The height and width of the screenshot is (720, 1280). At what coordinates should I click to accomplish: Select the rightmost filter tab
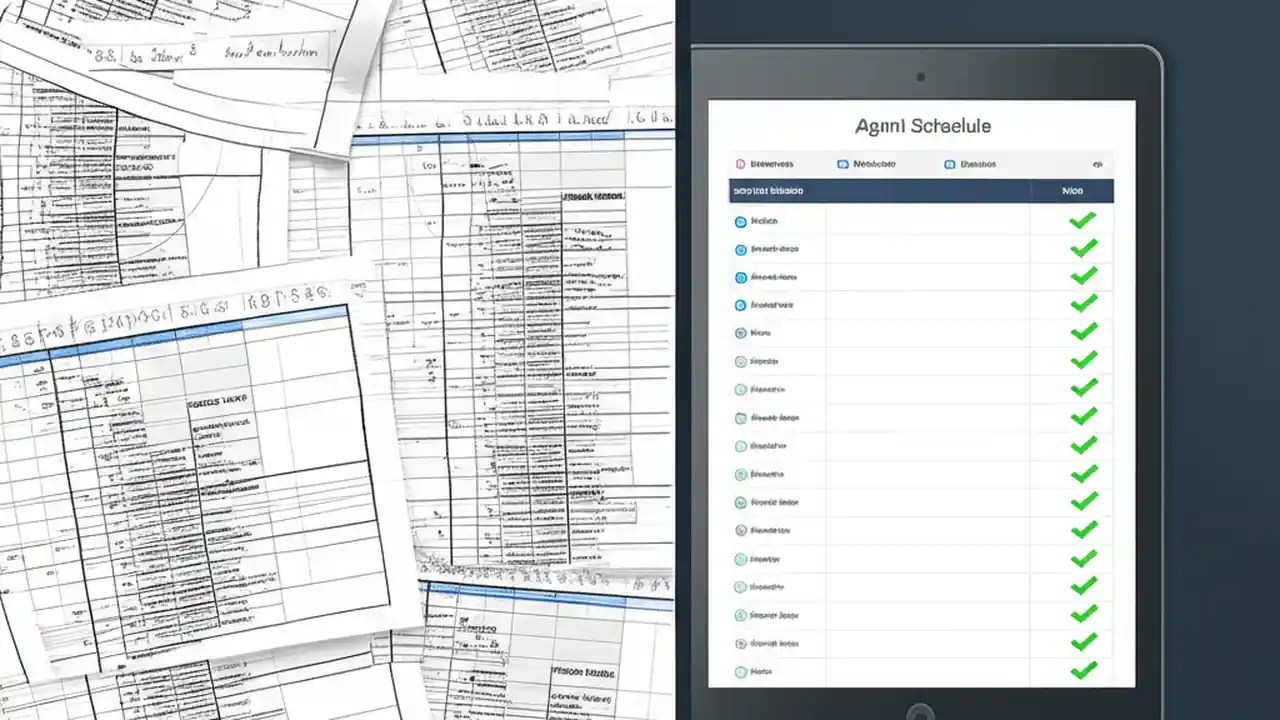click(x=970, y=163)
